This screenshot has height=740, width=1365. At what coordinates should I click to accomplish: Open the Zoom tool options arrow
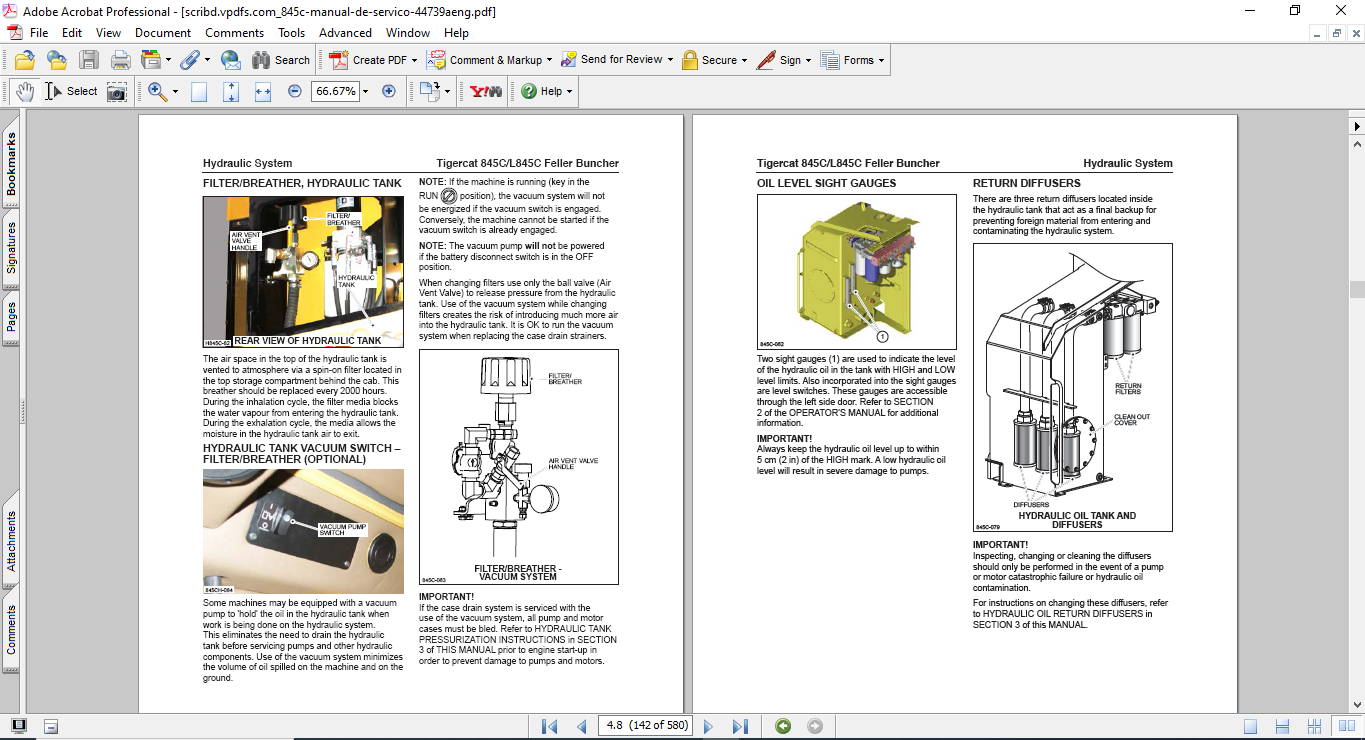[175, 91]
